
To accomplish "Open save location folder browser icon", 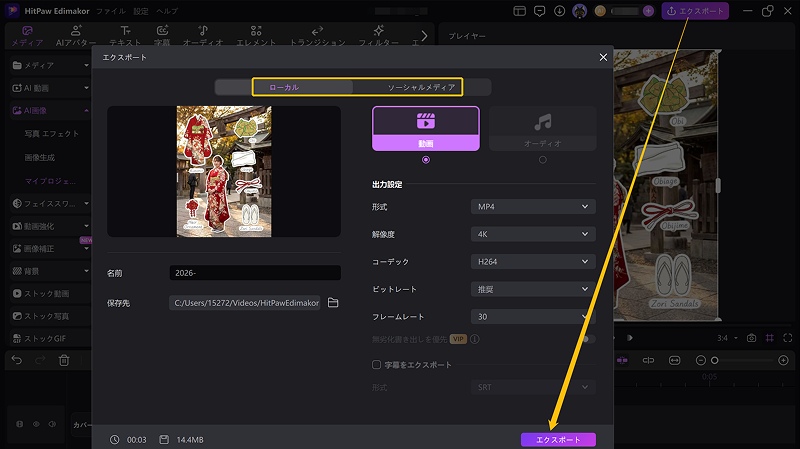I will coord(334,303).
